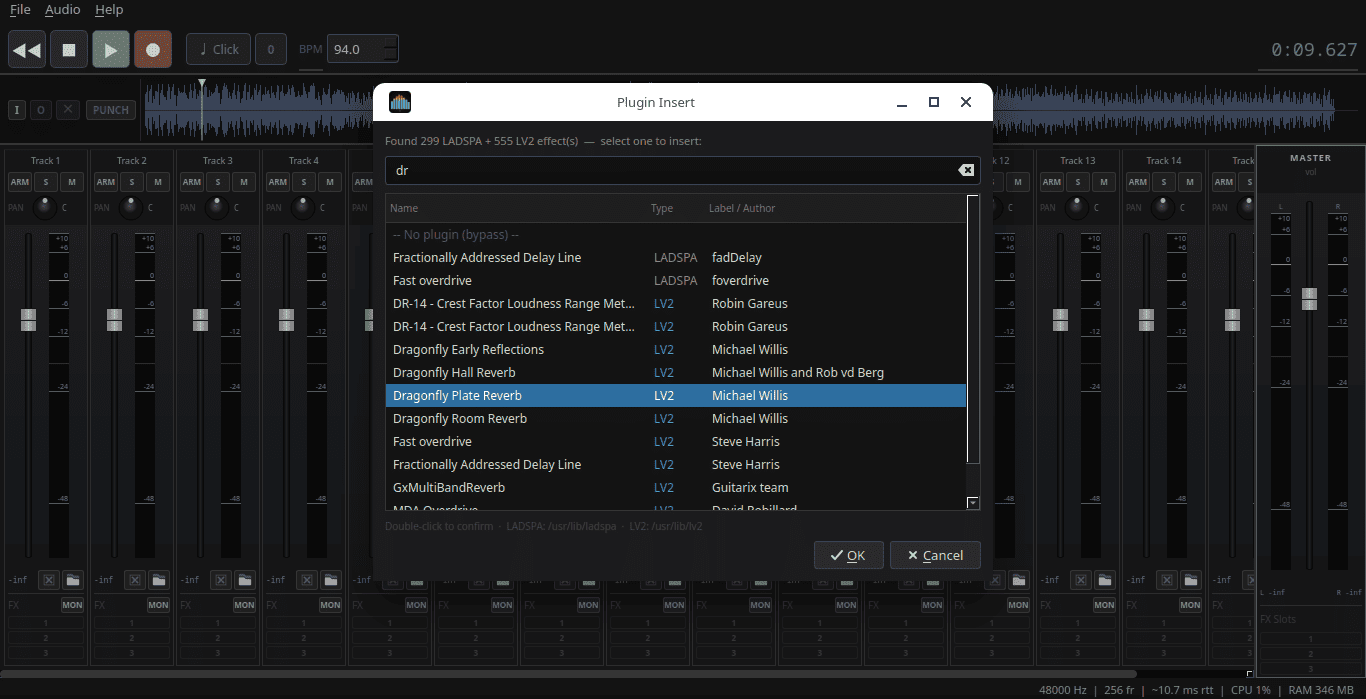Open the folder icon on Track 3
The width and height of the screenshot is (1366, 699).
245,580
